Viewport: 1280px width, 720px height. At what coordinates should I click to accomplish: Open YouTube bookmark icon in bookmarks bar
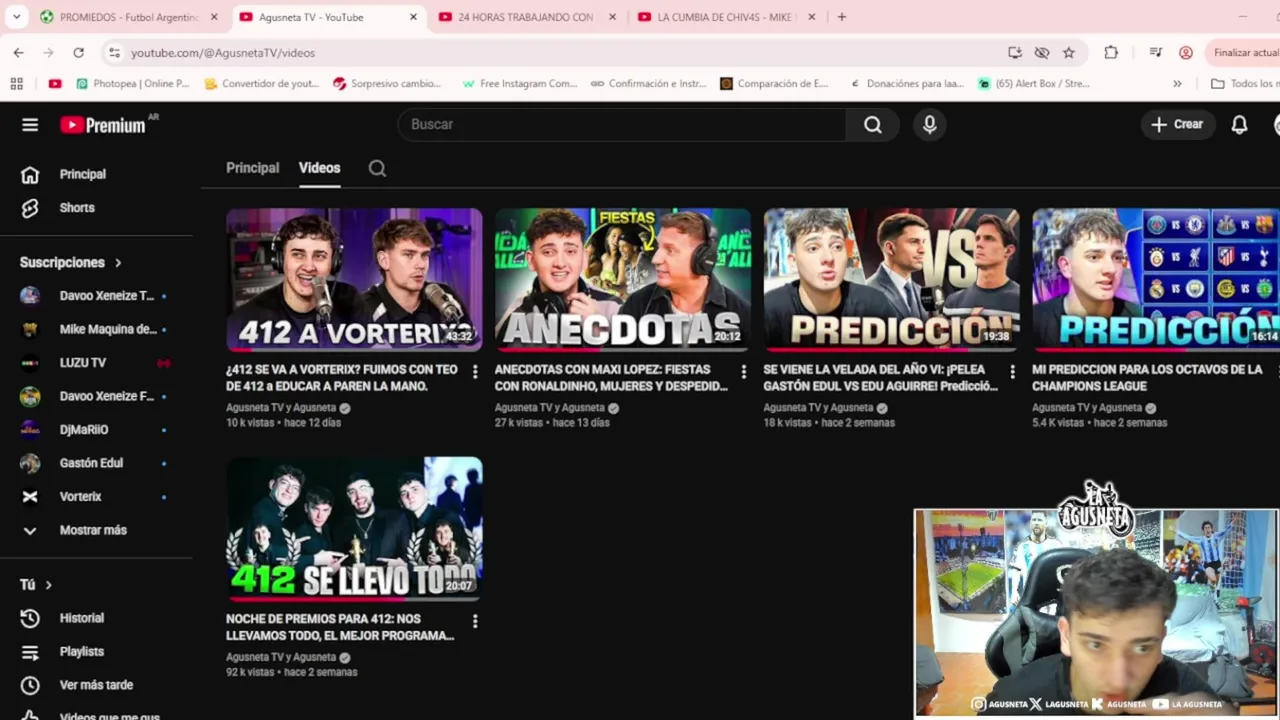(55, 83)
